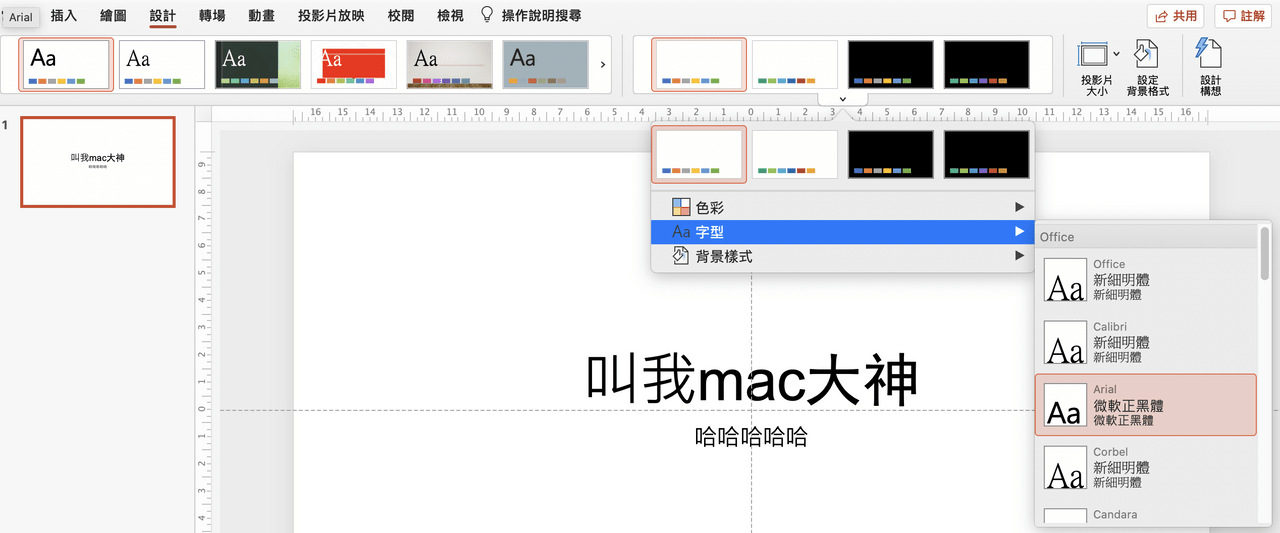The width and height of the screenshot is (1280, 533).
Task: Open the 檢視 tab
Action: click(x=450, y=16)
